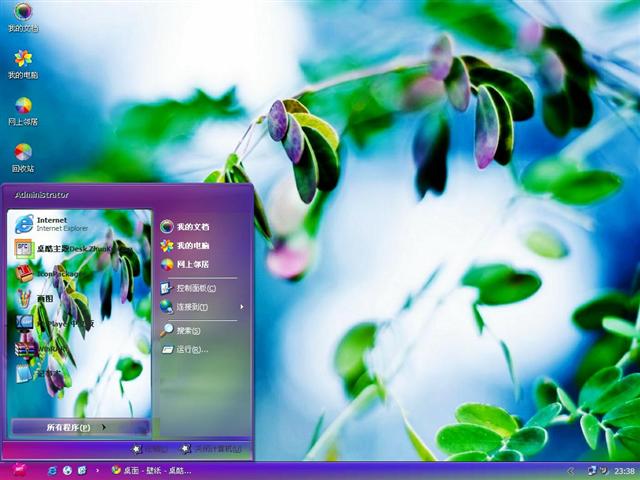Click the Start button on the taskbar
The height and width of the screenshot is (480, 640).
19,471
